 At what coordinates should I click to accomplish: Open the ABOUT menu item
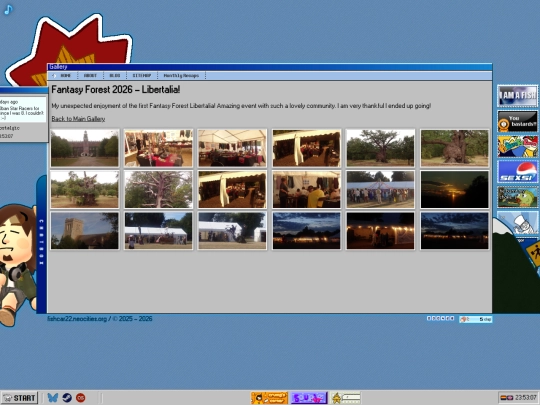[90, 75]
